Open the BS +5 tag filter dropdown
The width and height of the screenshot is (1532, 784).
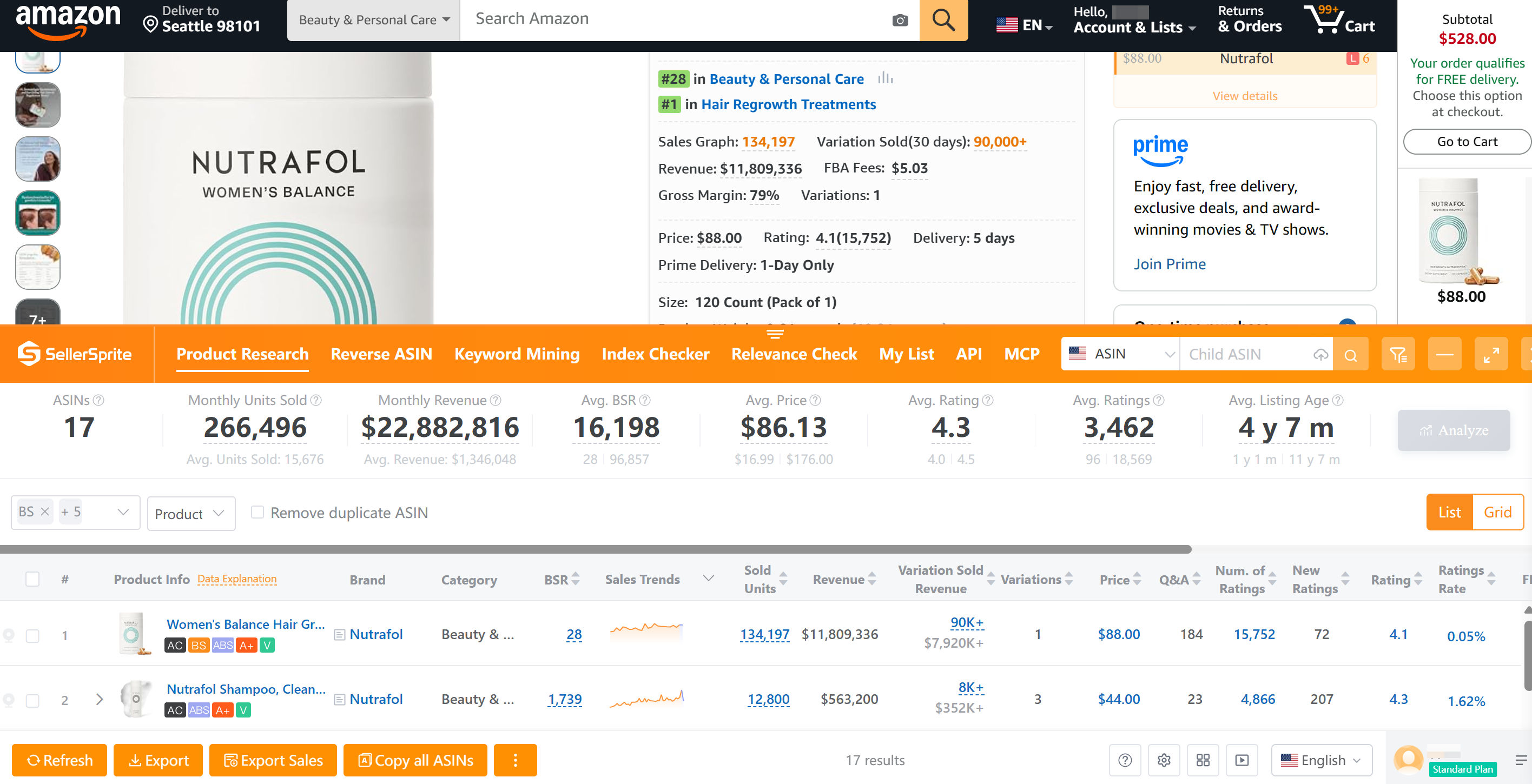pos(76,513)
